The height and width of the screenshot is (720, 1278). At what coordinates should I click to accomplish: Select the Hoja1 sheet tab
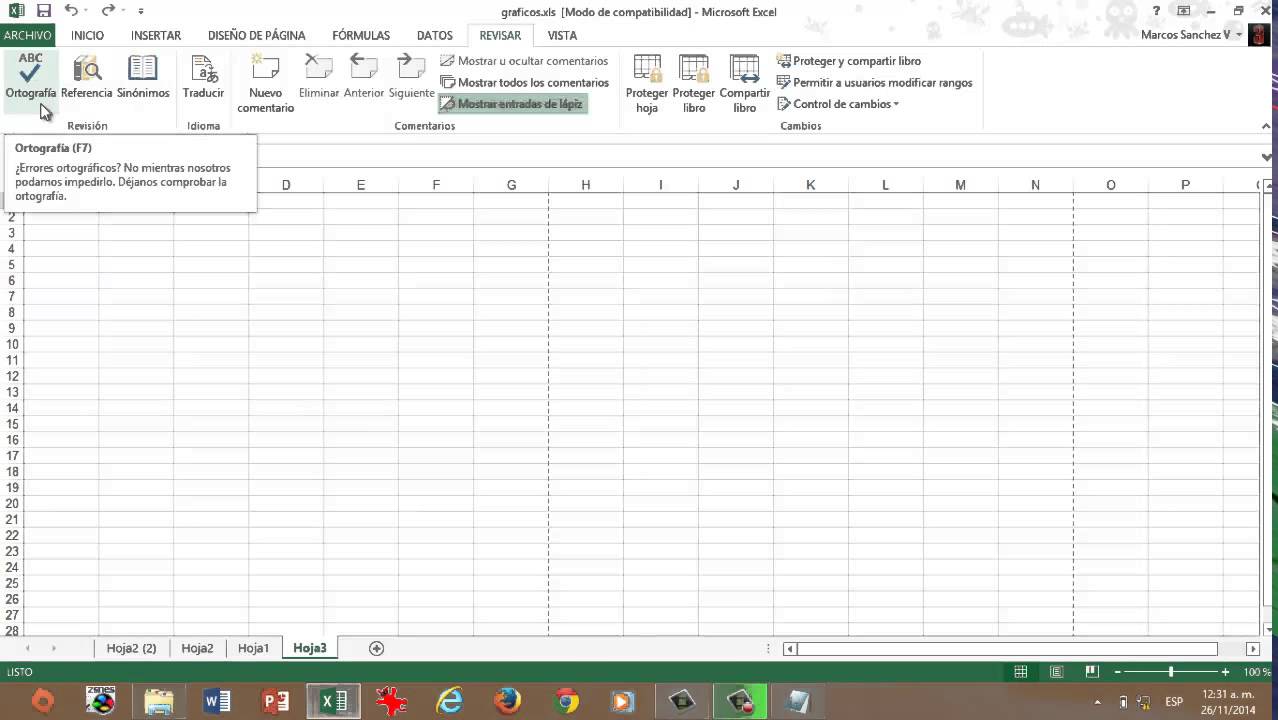253,648
